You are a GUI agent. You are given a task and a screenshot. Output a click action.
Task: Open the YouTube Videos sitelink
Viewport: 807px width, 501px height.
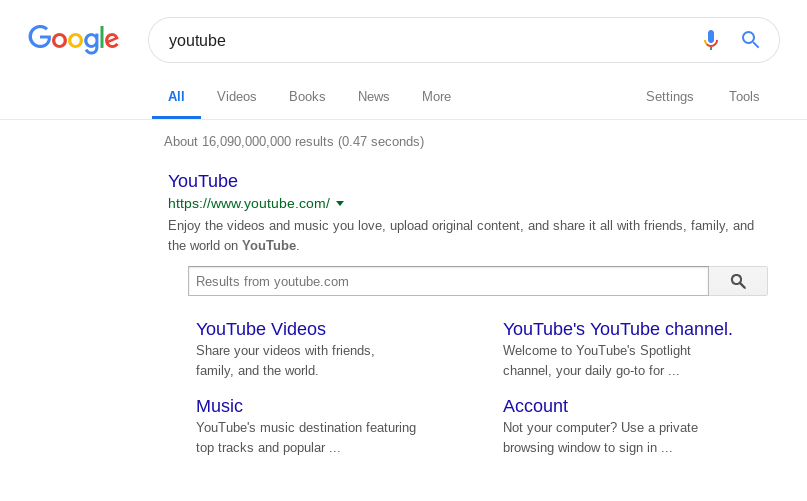[x=261, y=329]
